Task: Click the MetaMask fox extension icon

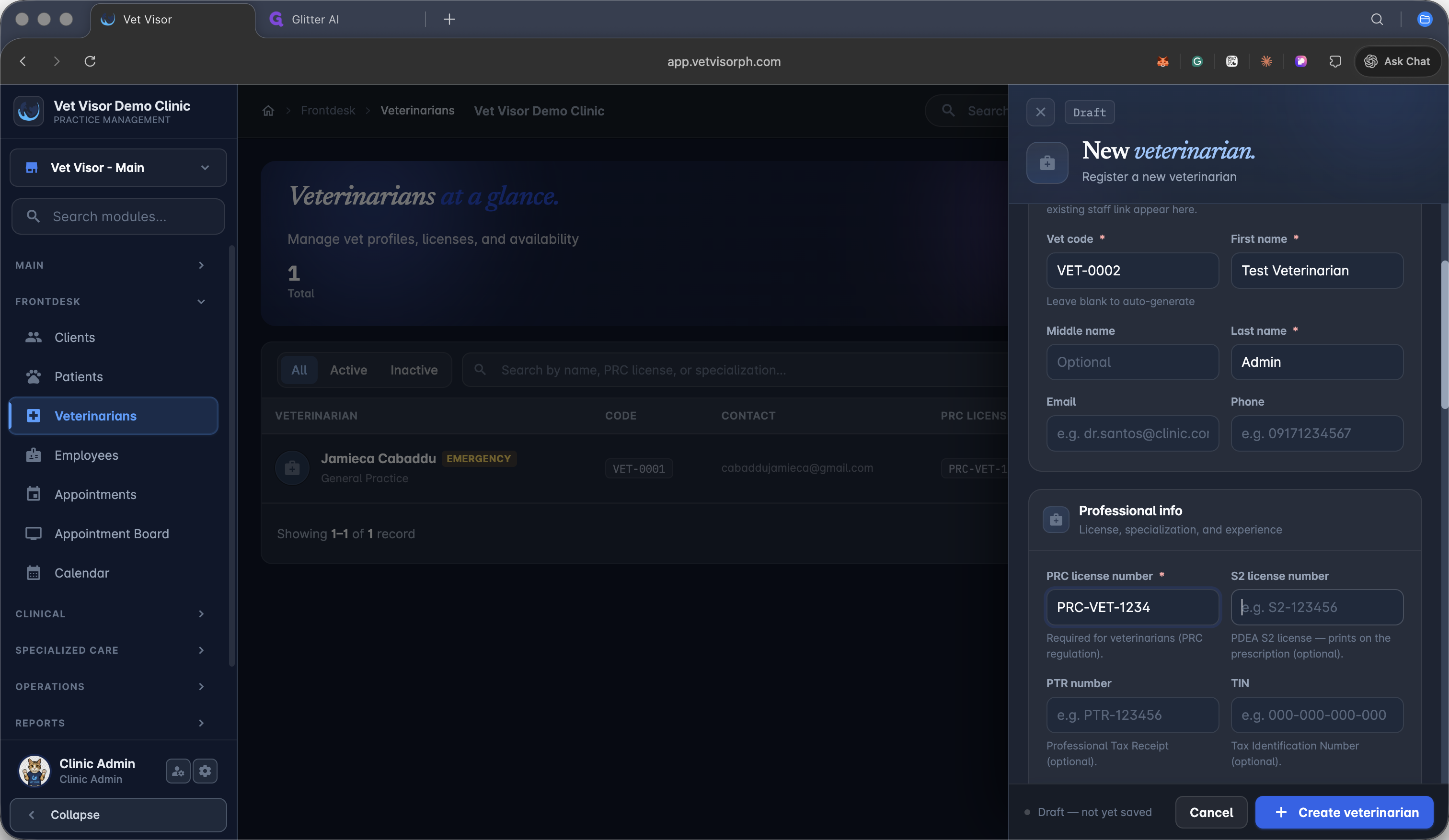Action: pos(1162,61)
